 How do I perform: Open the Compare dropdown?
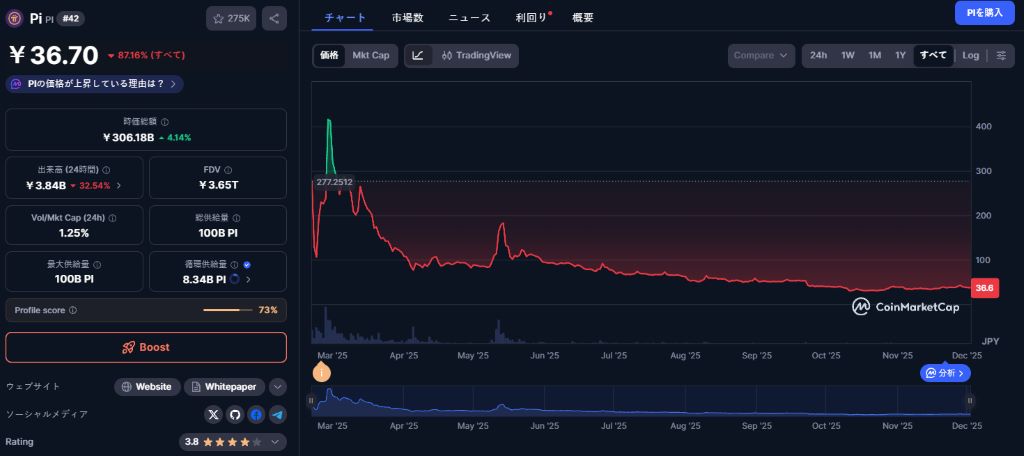pos(761,55)
